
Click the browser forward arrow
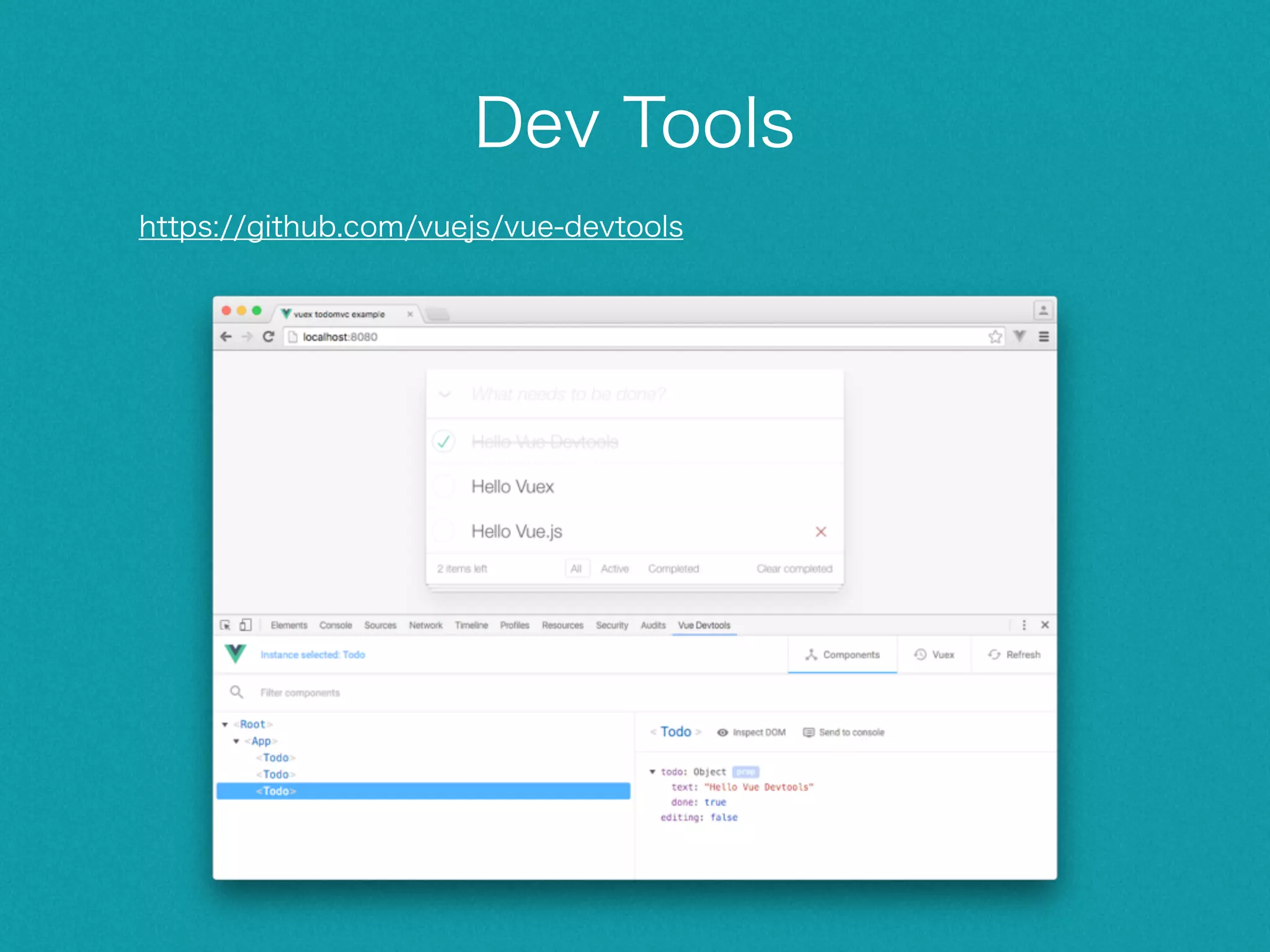click(x=247, y=337)
